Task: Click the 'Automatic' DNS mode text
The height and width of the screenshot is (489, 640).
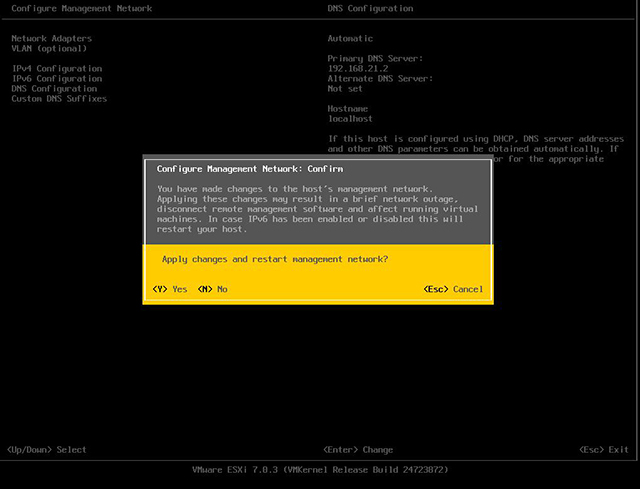Action: pos(350,38)
